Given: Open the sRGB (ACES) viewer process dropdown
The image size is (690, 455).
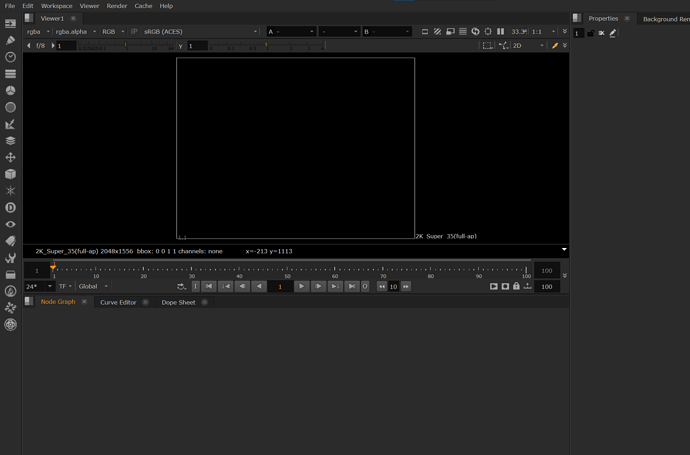Looking at the screenshot, I should tap(200, 32).
